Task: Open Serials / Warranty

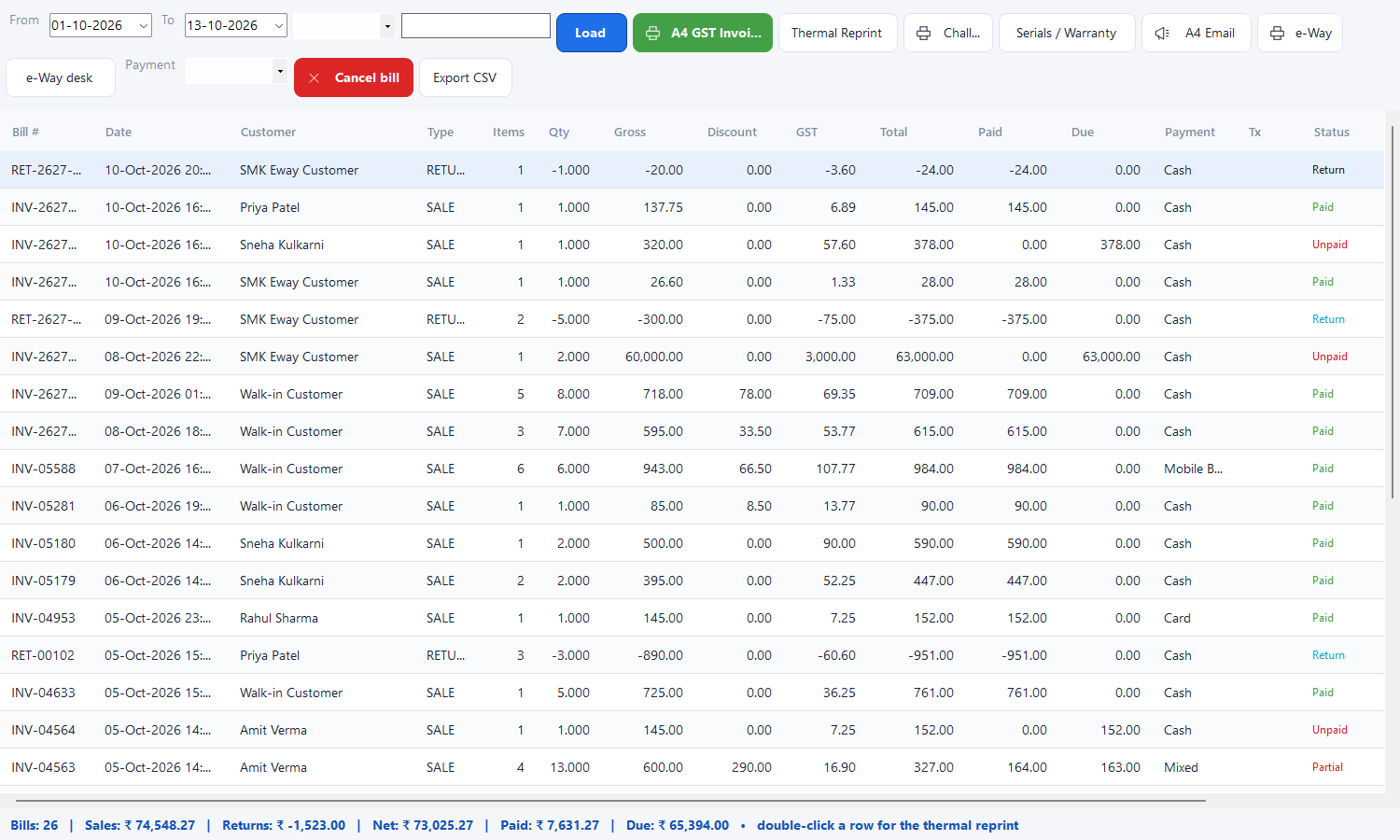Action: click(1066, 33)
